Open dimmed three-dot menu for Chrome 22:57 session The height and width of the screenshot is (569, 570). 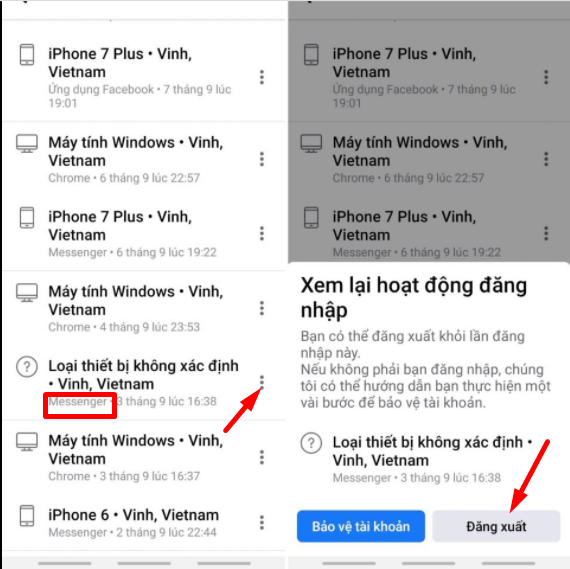click(546, 159)
